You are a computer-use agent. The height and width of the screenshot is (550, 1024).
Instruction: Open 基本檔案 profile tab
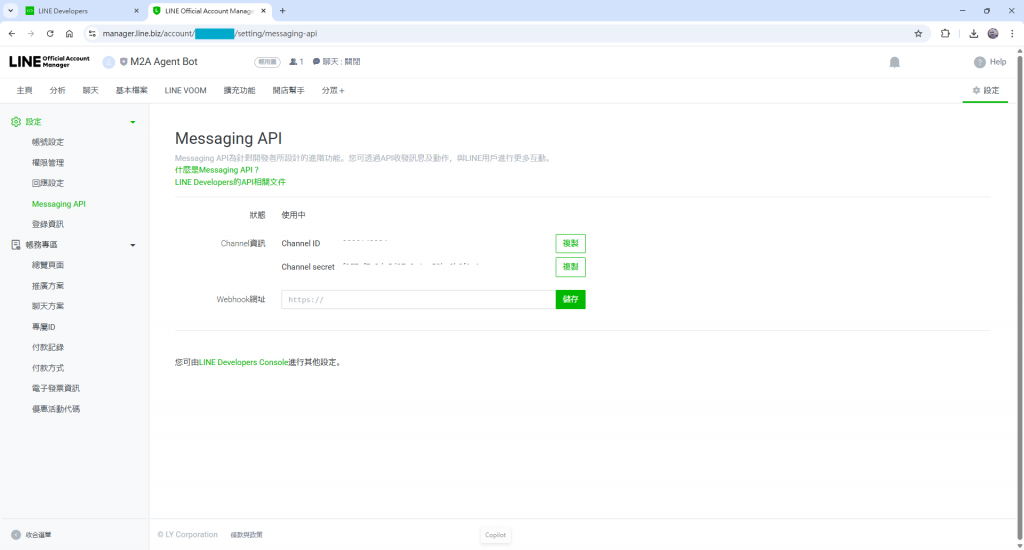coord(131,90)
